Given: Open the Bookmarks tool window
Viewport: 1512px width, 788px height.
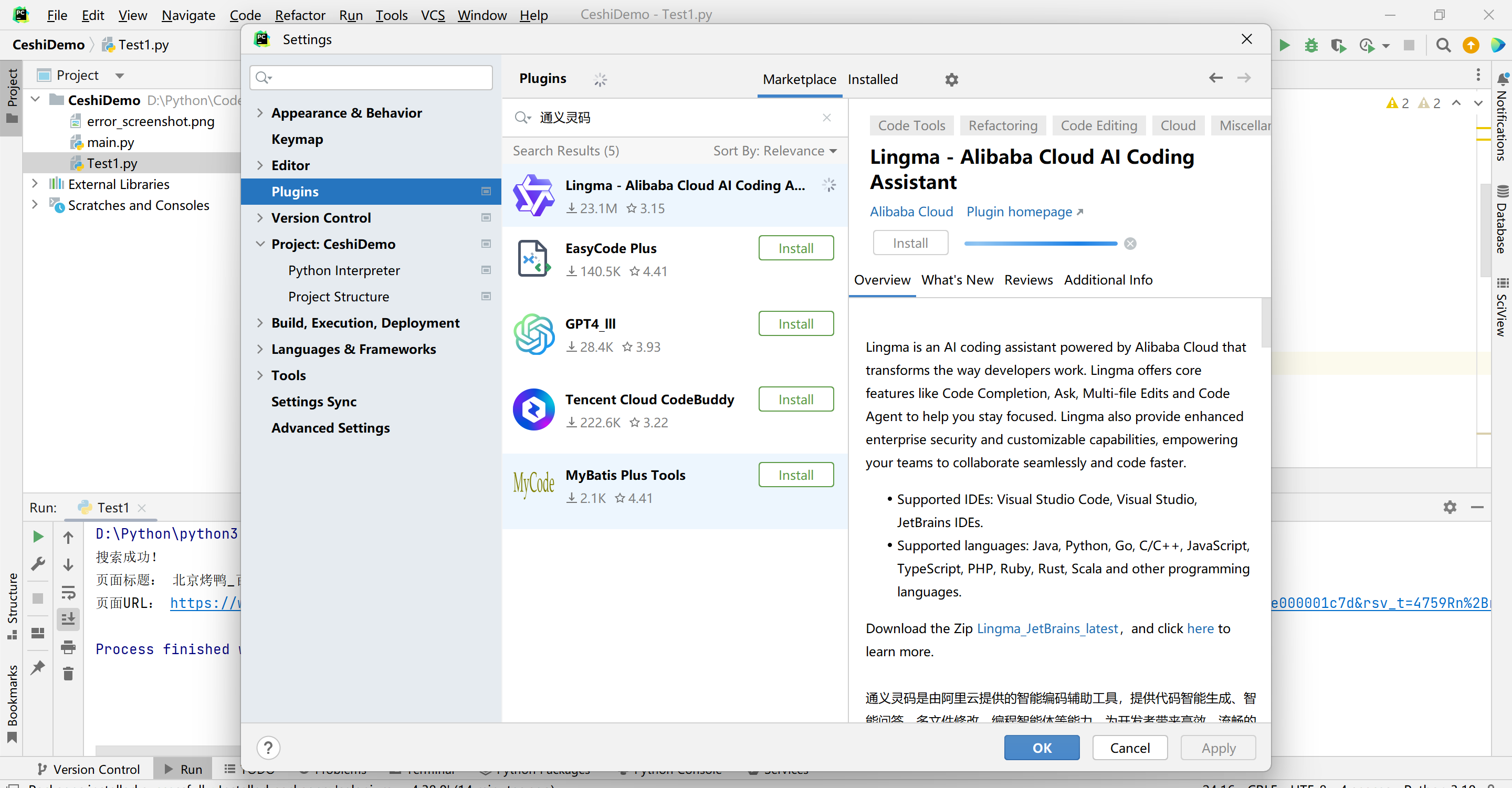Looking at the screenshot, I should point(12,703).
